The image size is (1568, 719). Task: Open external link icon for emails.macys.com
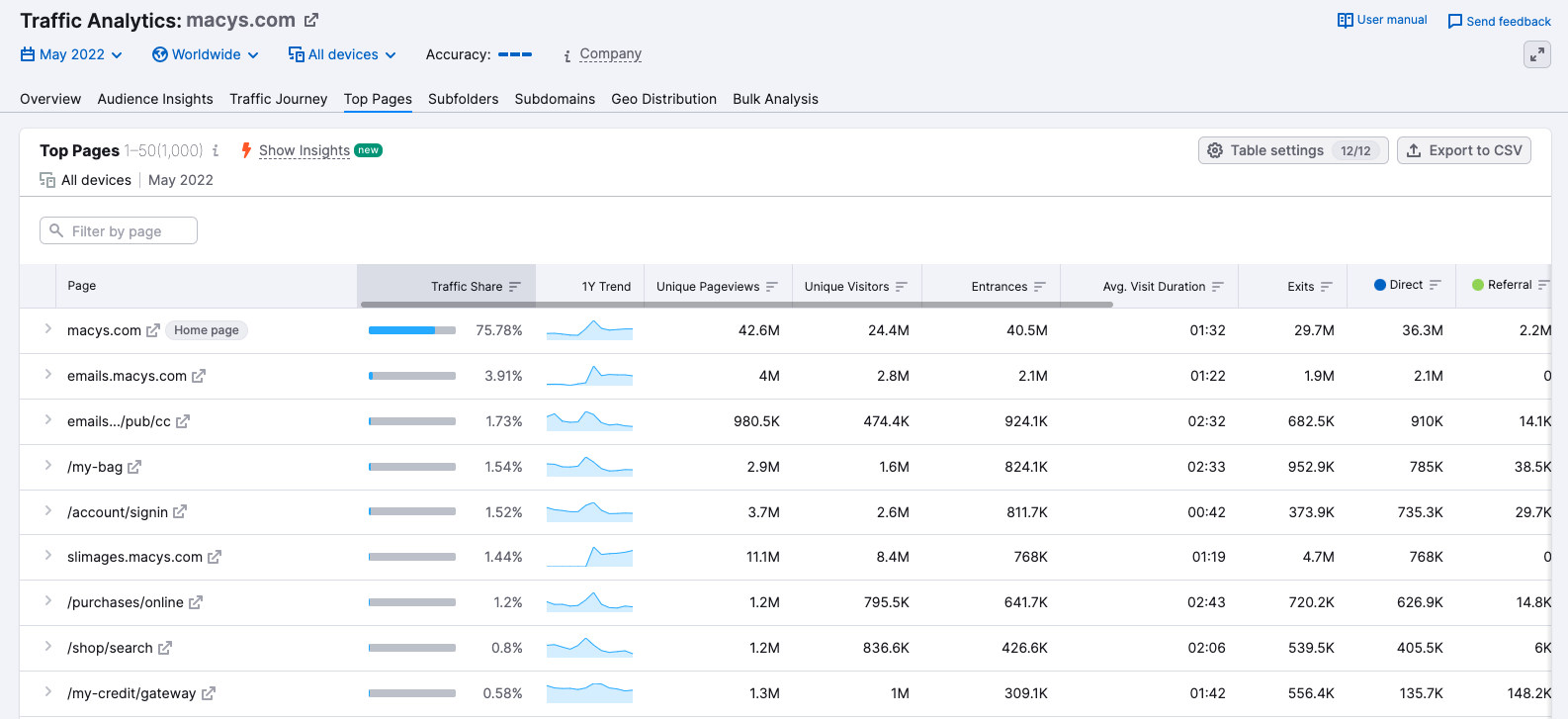coord(199,376)
